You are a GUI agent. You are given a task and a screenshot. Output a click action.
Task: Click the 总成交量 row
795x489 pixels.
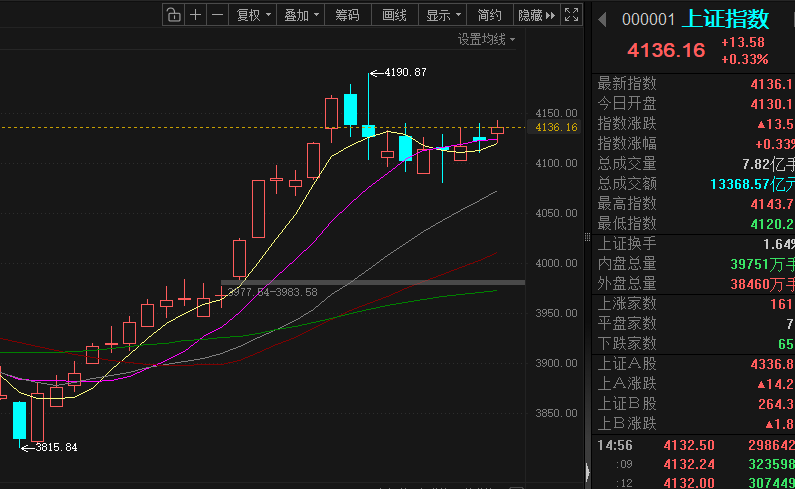[695, 163]
